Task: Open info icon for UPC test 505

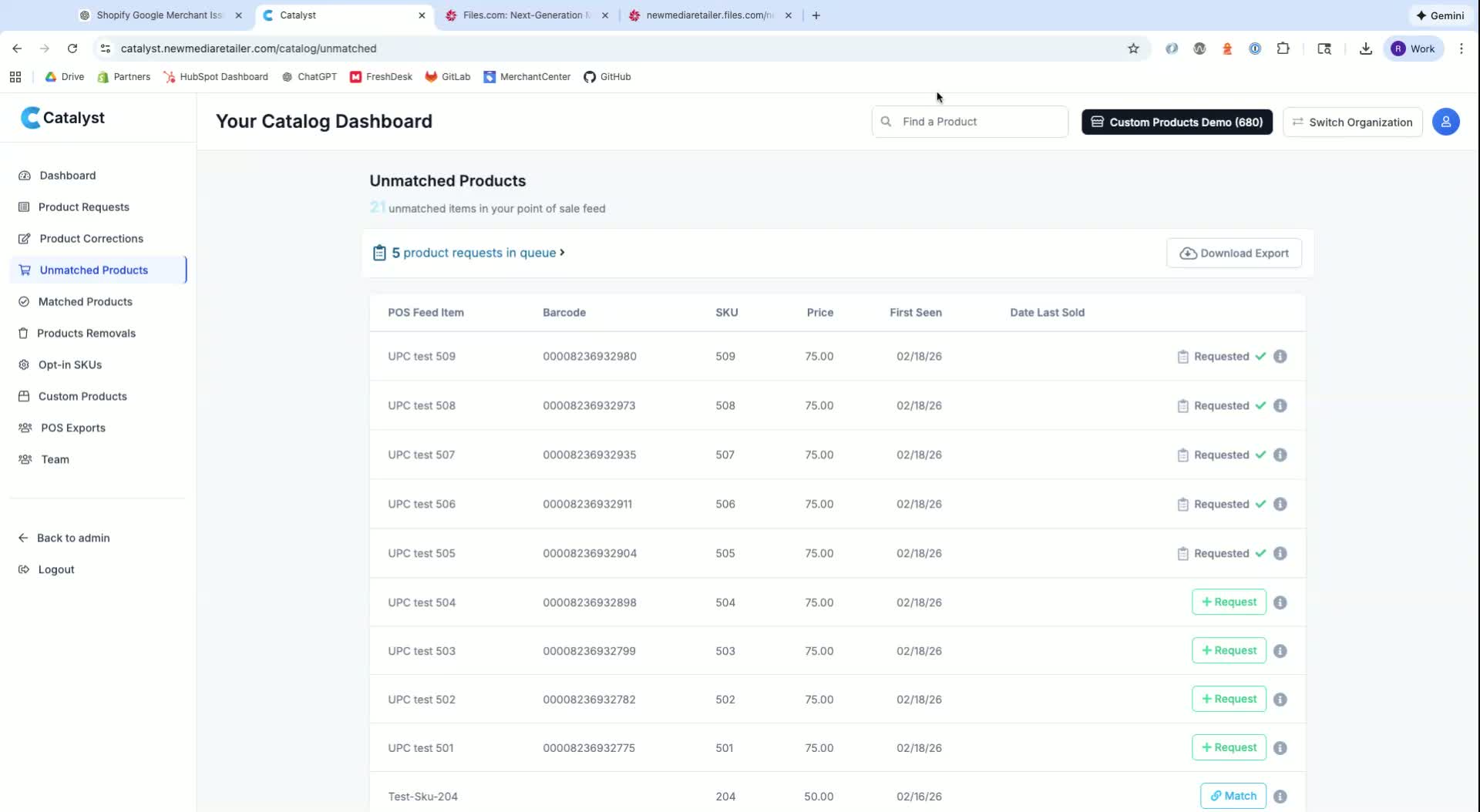Action: point(1280,554)
